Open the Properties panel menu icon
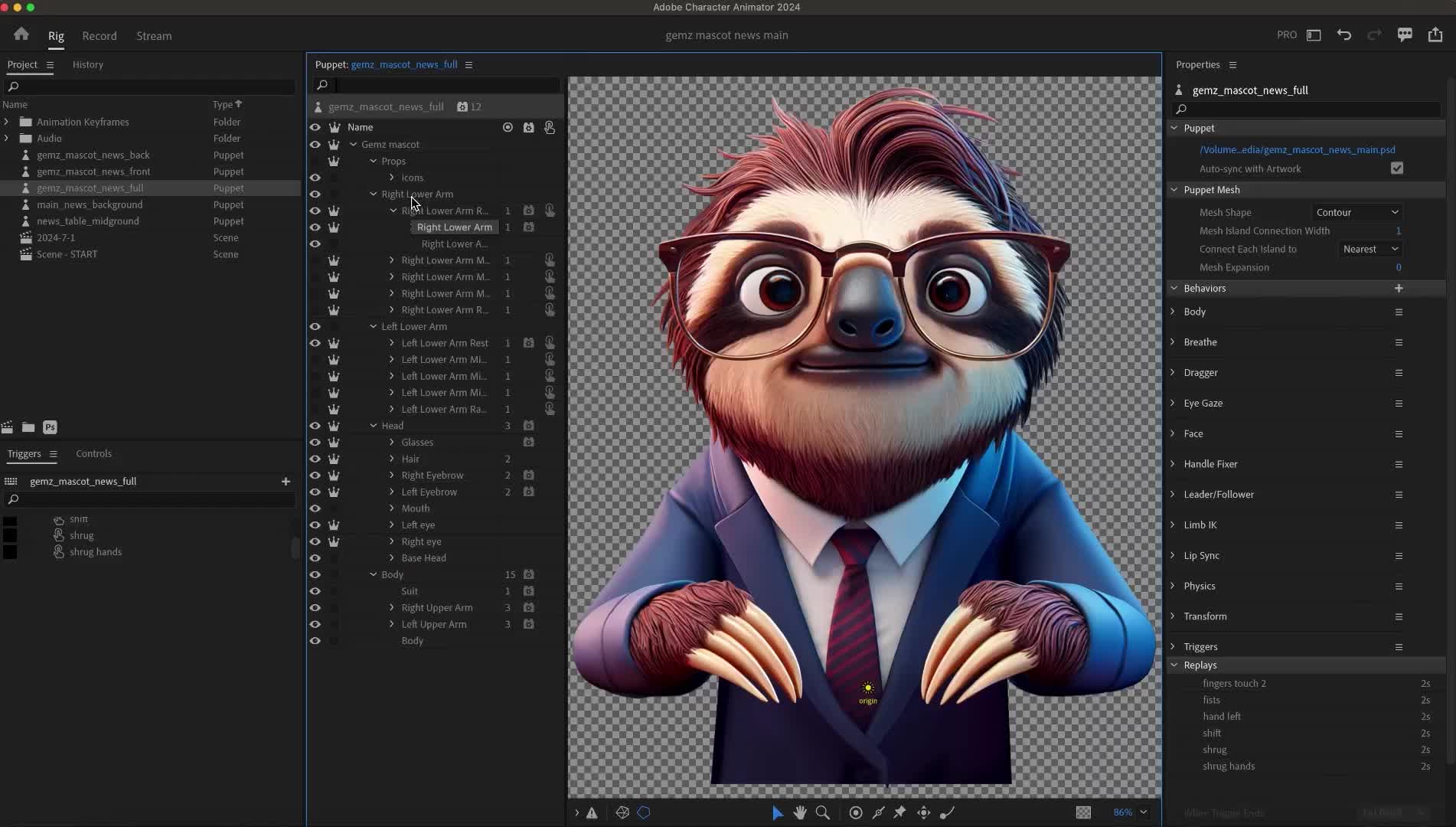This screenshot has width=1456, height=827. tap(1232, 65)
